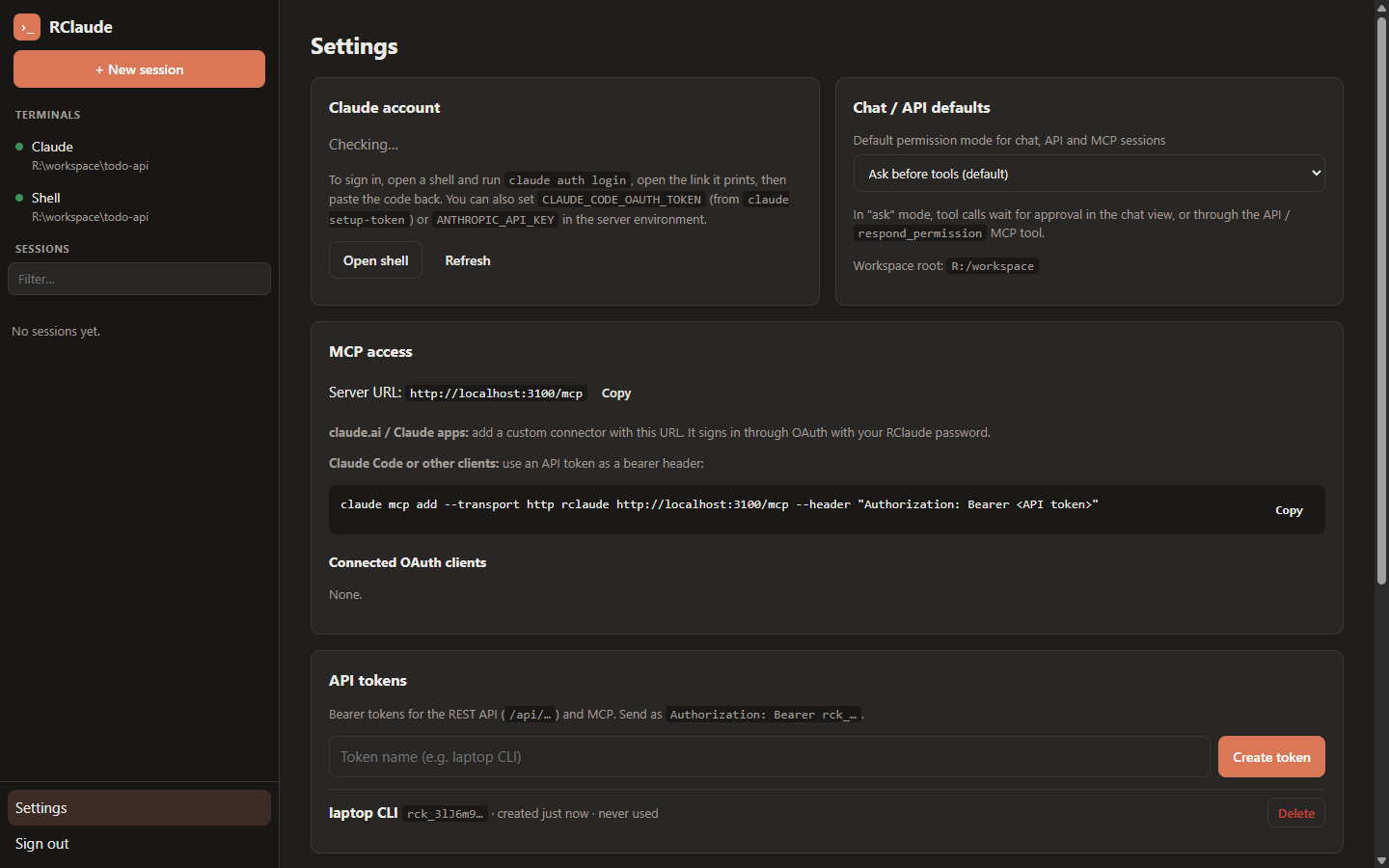Screen dimensions: 1389x868
Task: Click the 'Connected OAuth clients' heading
Action: click(x=407, y=562)
